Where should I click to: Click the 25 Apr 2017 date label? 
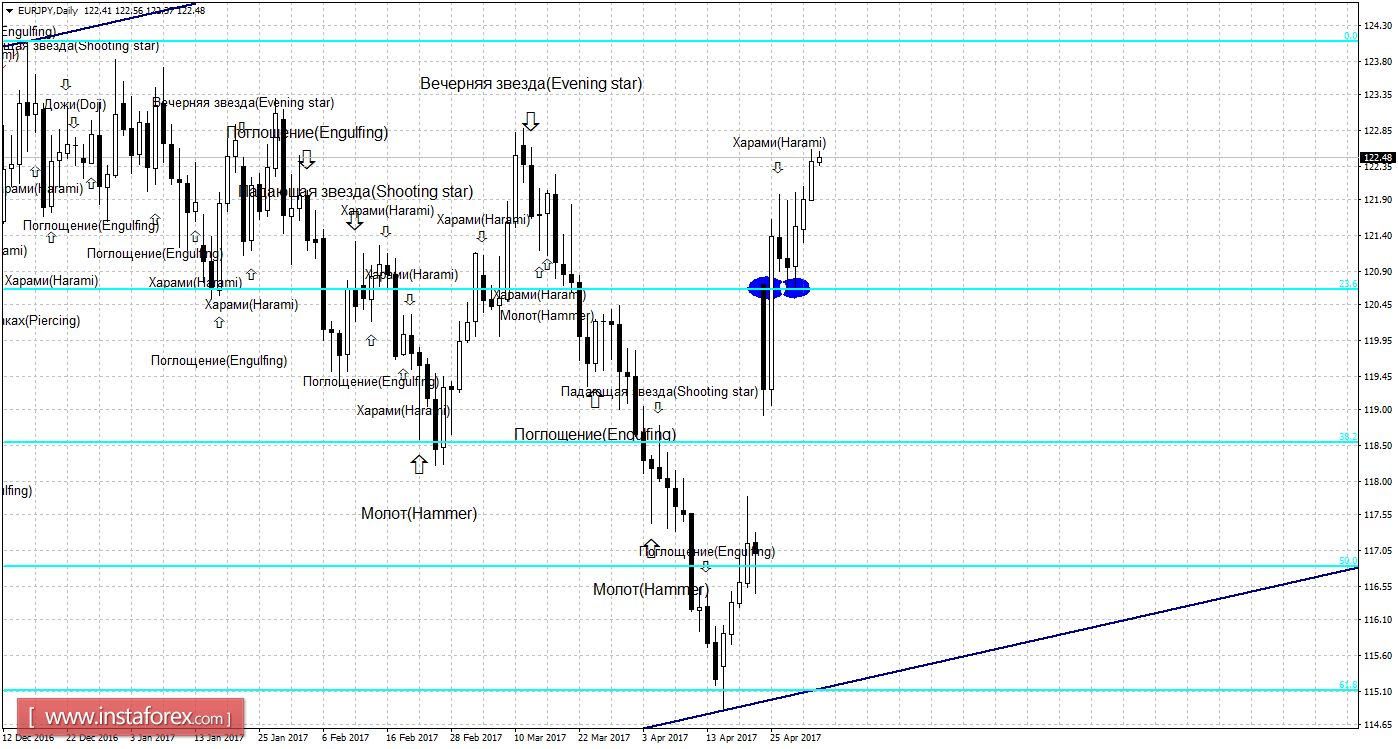[x=796, y=738]
